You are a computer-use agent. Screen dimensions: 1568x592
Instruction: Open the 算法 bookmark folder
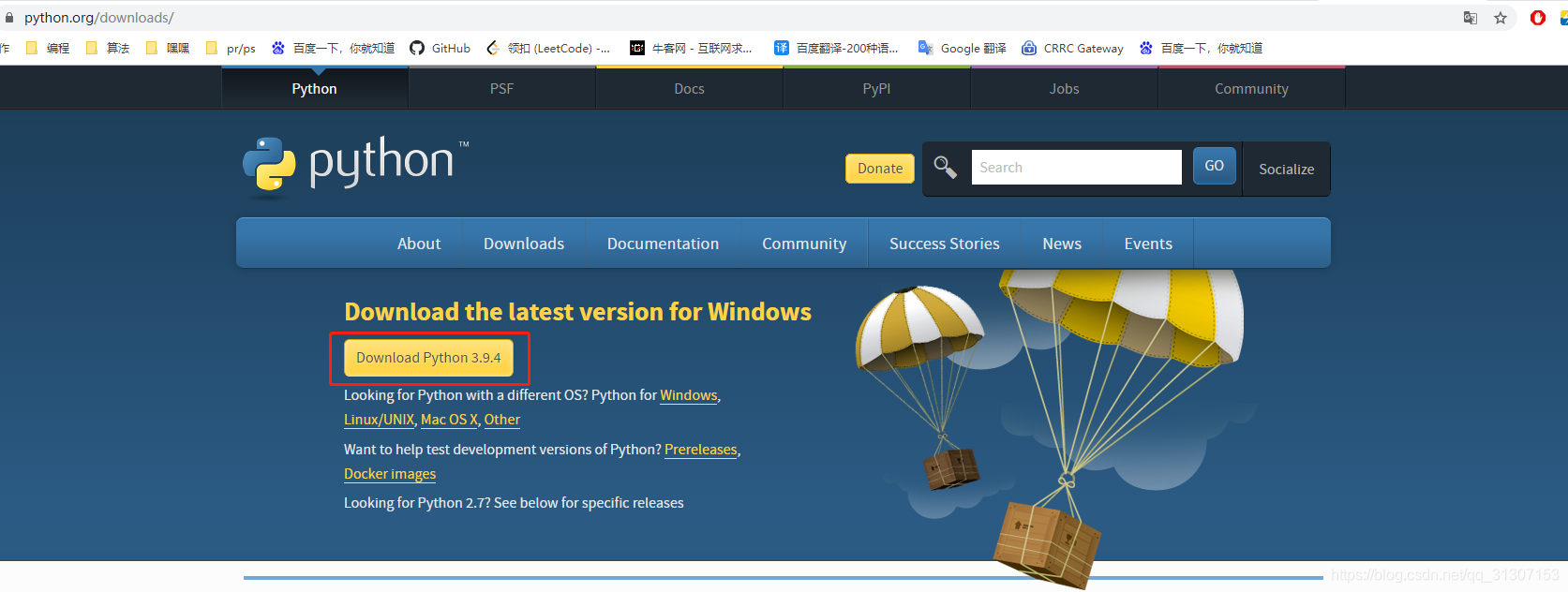click(x=108, y=48)
